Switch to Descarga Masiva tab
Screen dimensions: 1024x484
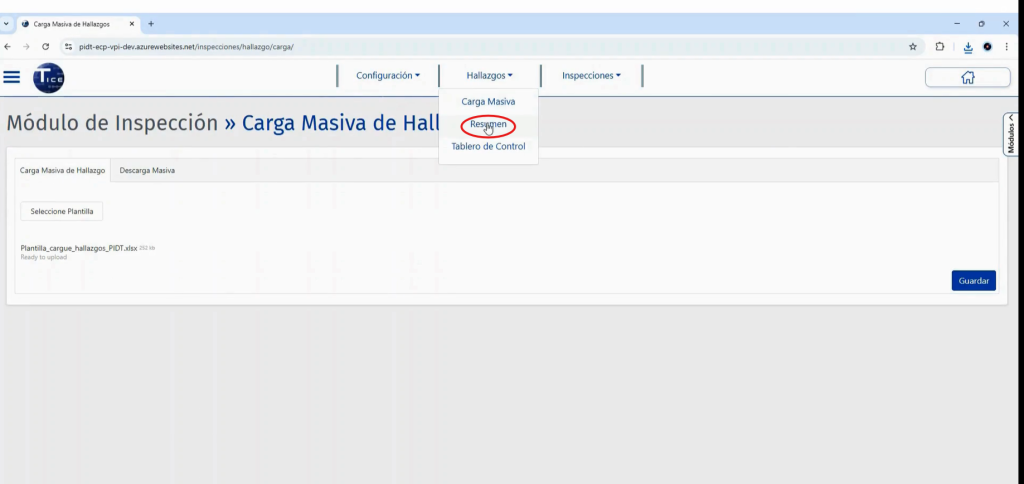click(x=147, y=171)
